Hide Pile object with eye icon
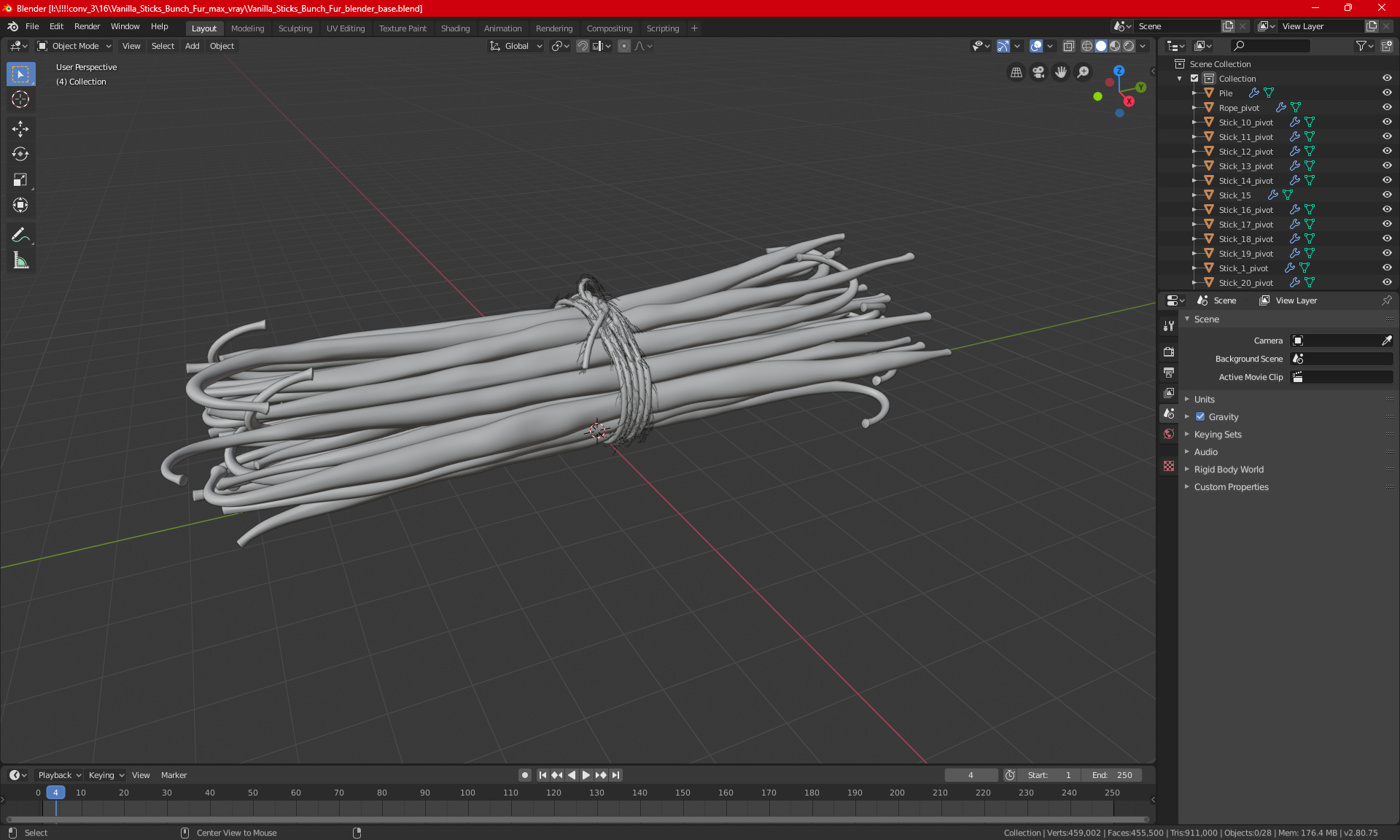Viewport: 1400px width, 840px height. click(x=1387, y=93)
